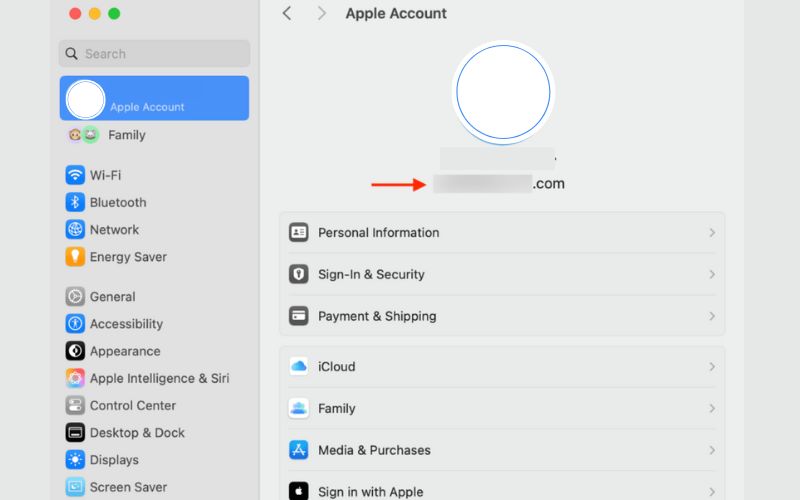Screen dimensions: 800x500
Task: Open Desktop & Dock settings label
Action: coord(137,433)
